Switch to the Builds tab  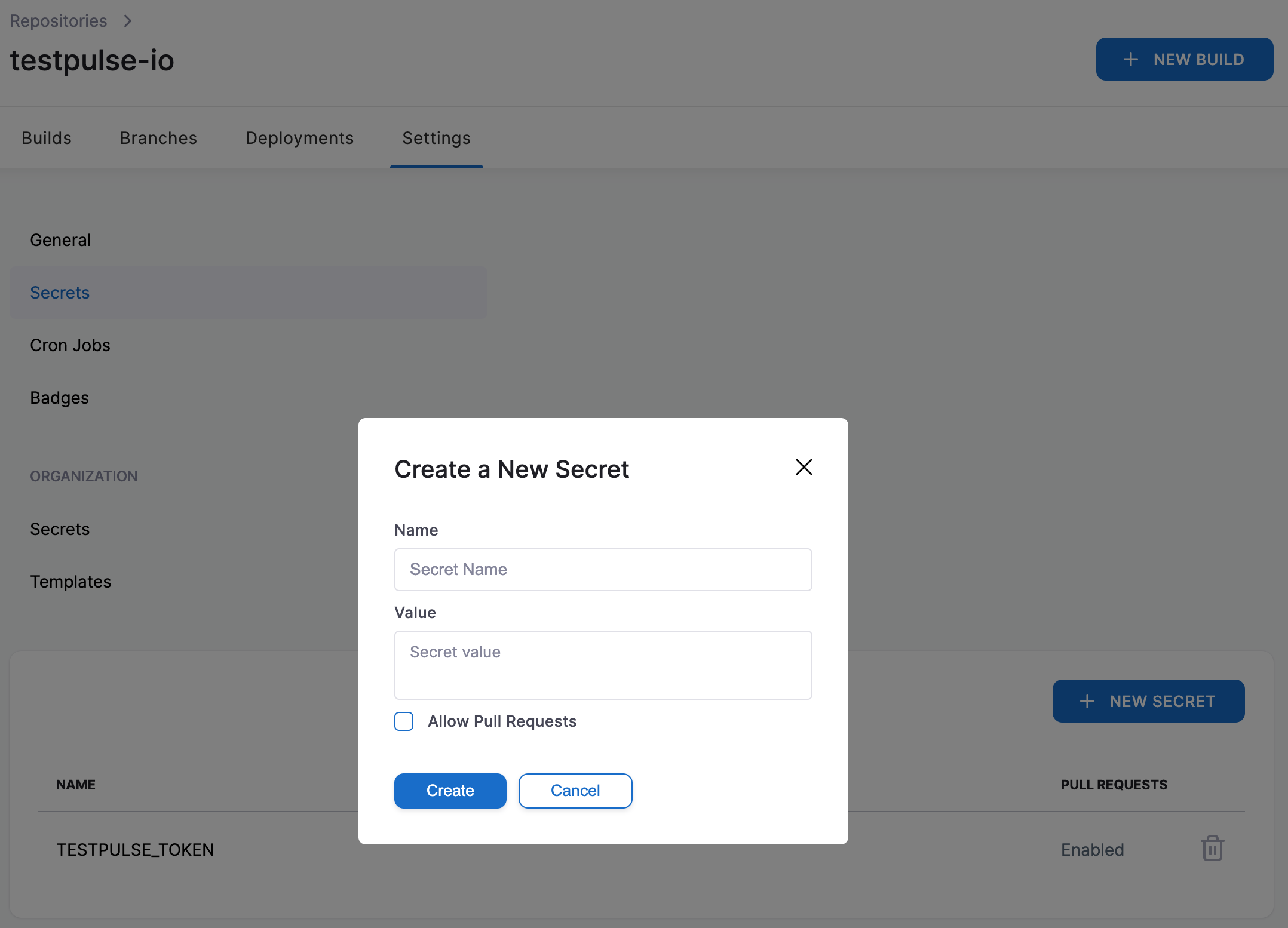pyautogui.click(x=47, y=138)
